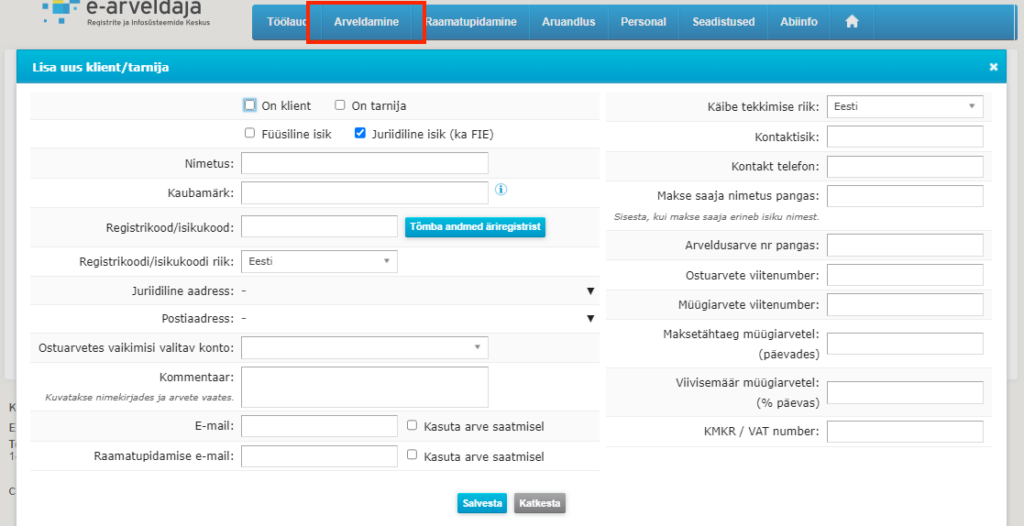This screenshot has width=1024, height=526.
Task: Open 'Käibe tekkimise riik' dropdown
Action: tap(905, 106)
